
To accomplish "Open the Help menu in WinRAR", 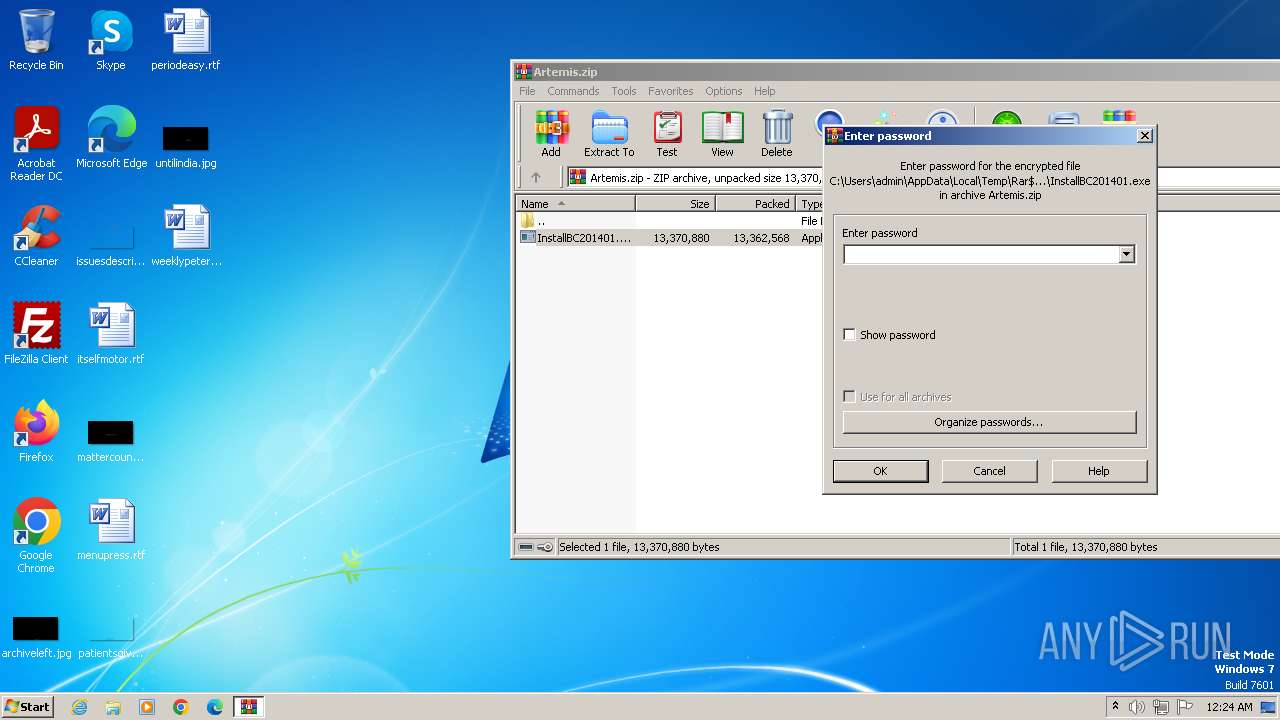I will [764, 91].
